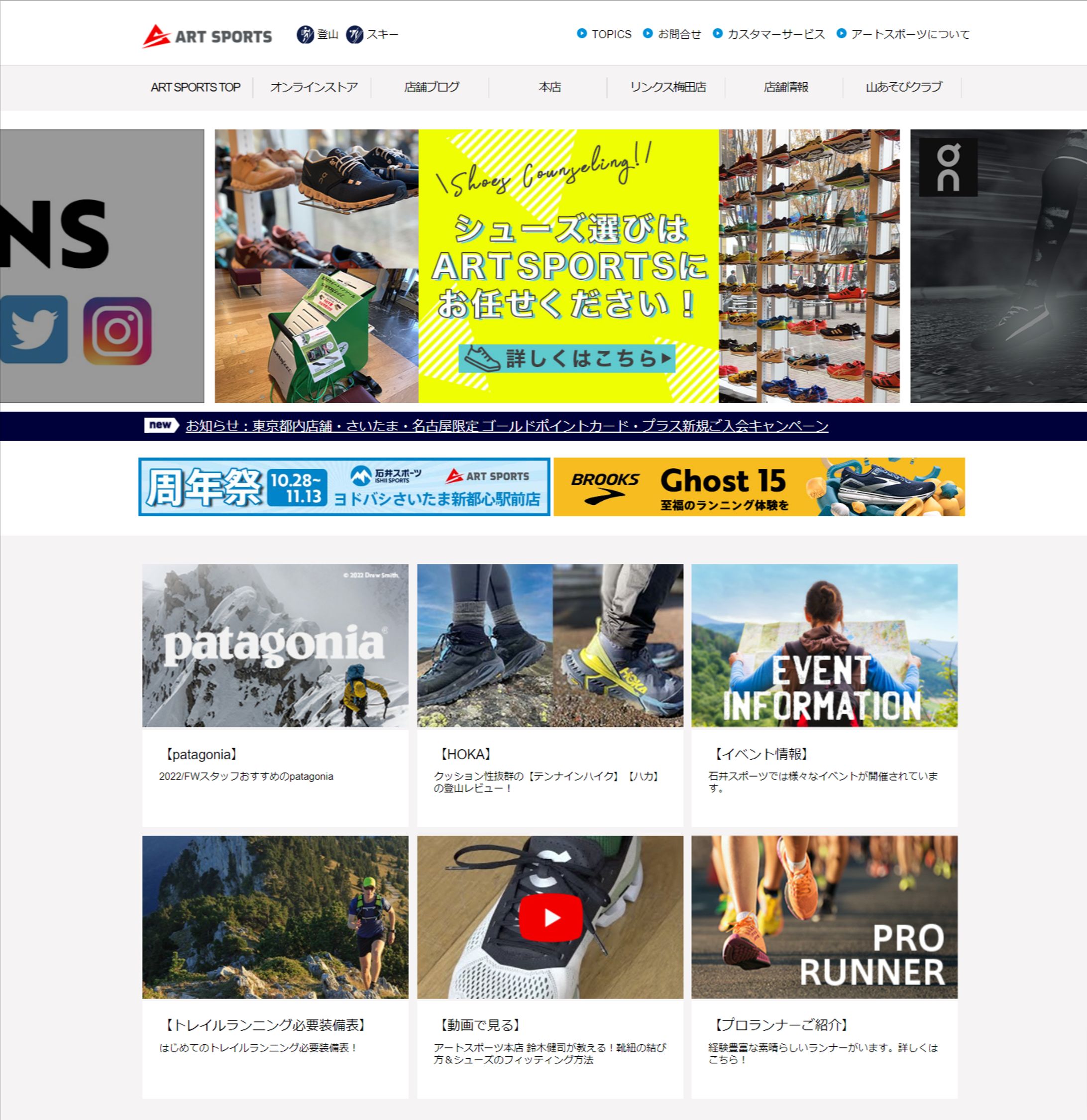Image resolution: width=1087 pixels, height=1120 pixels.
Task: Click the shoe wall photo in slider
Action: (x=809, y=266)
